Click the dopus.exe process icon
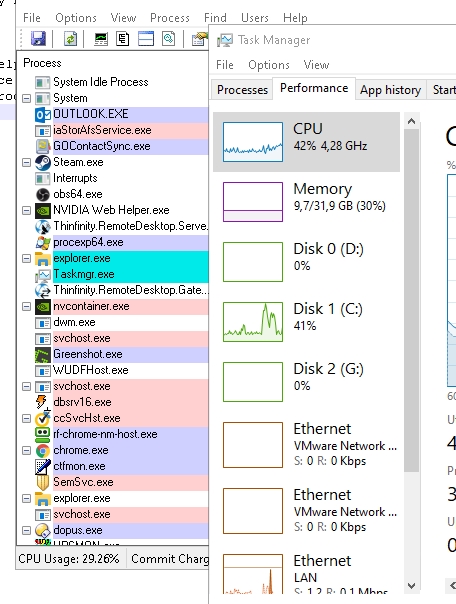 coord(43,530)
